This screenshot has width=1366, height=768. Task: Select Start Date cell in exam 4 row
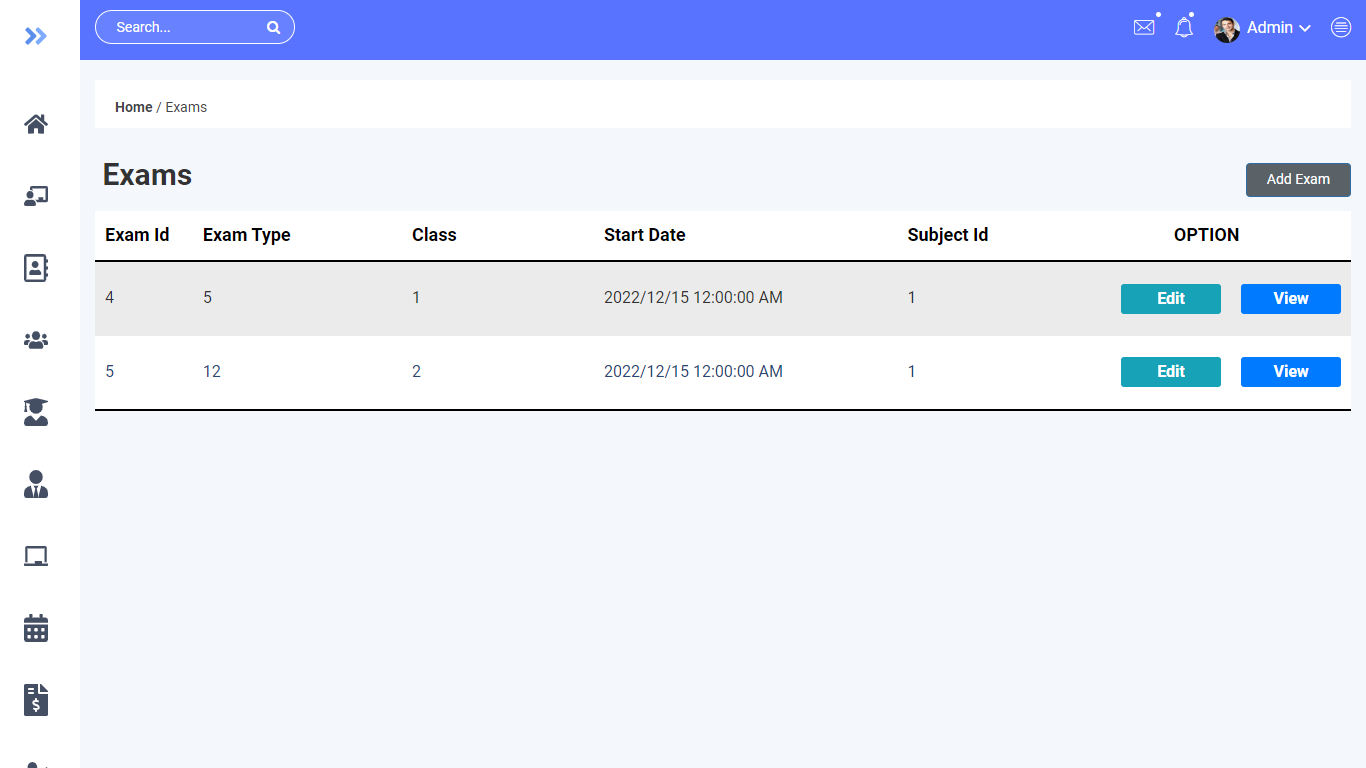(x=693, y=298)
